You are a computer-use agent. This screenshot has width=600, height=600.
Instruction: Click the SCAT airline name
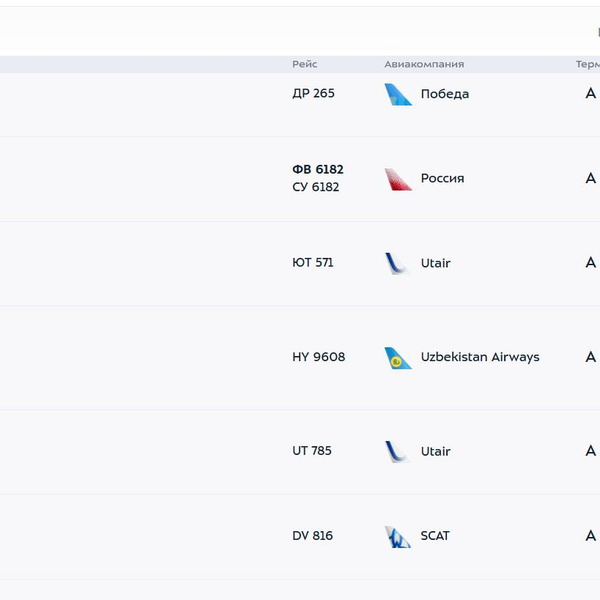coord(435,536)
